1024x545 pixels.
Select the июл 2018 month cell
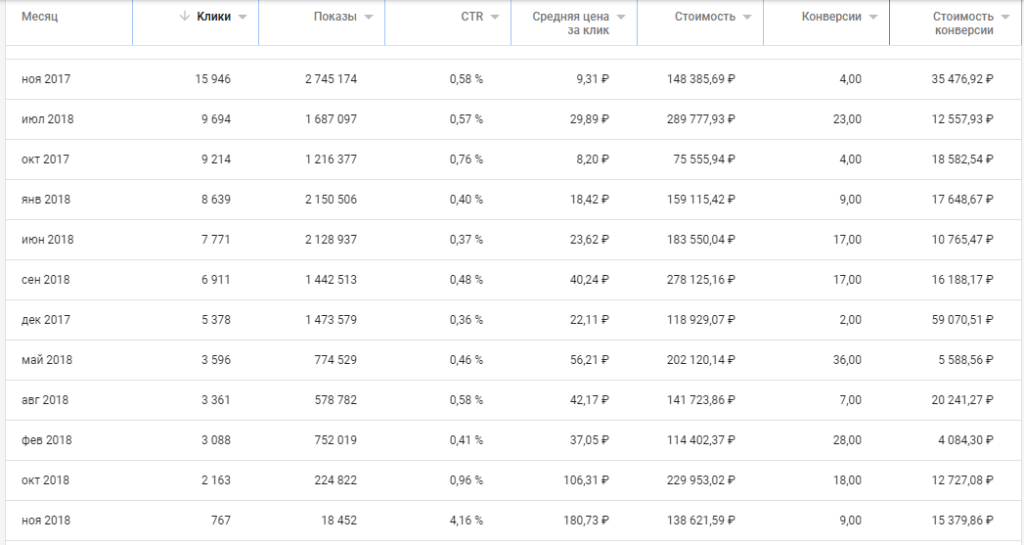click(x=47, y=119)
